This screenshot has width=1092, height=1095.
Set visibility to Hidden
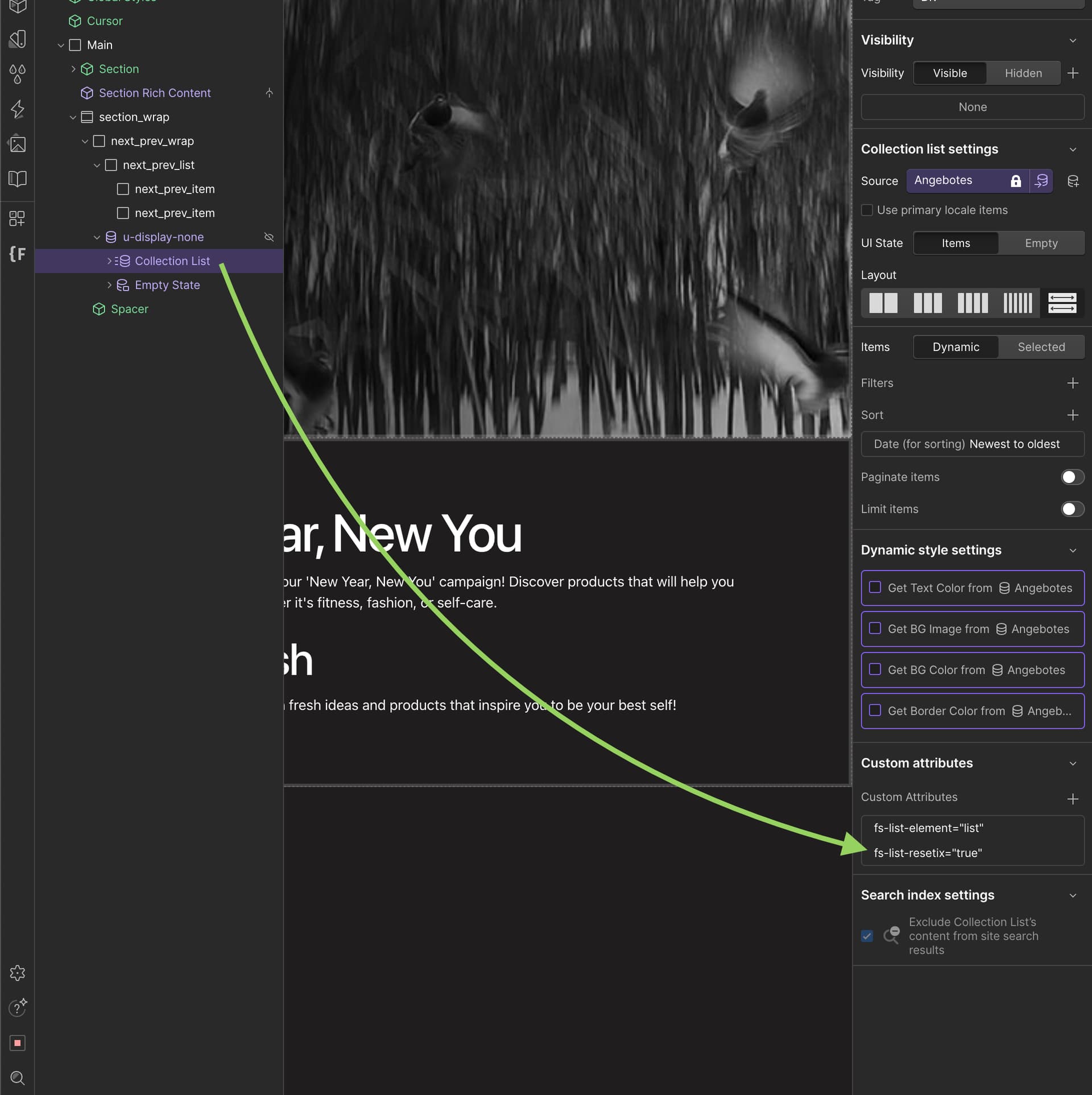pyautogui.click(x=1023, y=73)
